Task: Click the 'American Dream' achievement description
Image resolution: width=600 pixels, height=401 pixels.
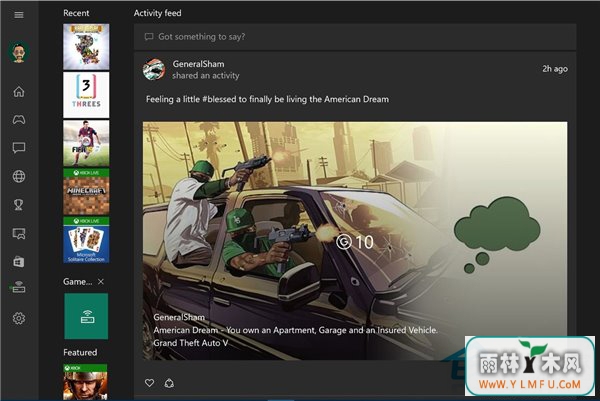Action: [x=295, y=330]
